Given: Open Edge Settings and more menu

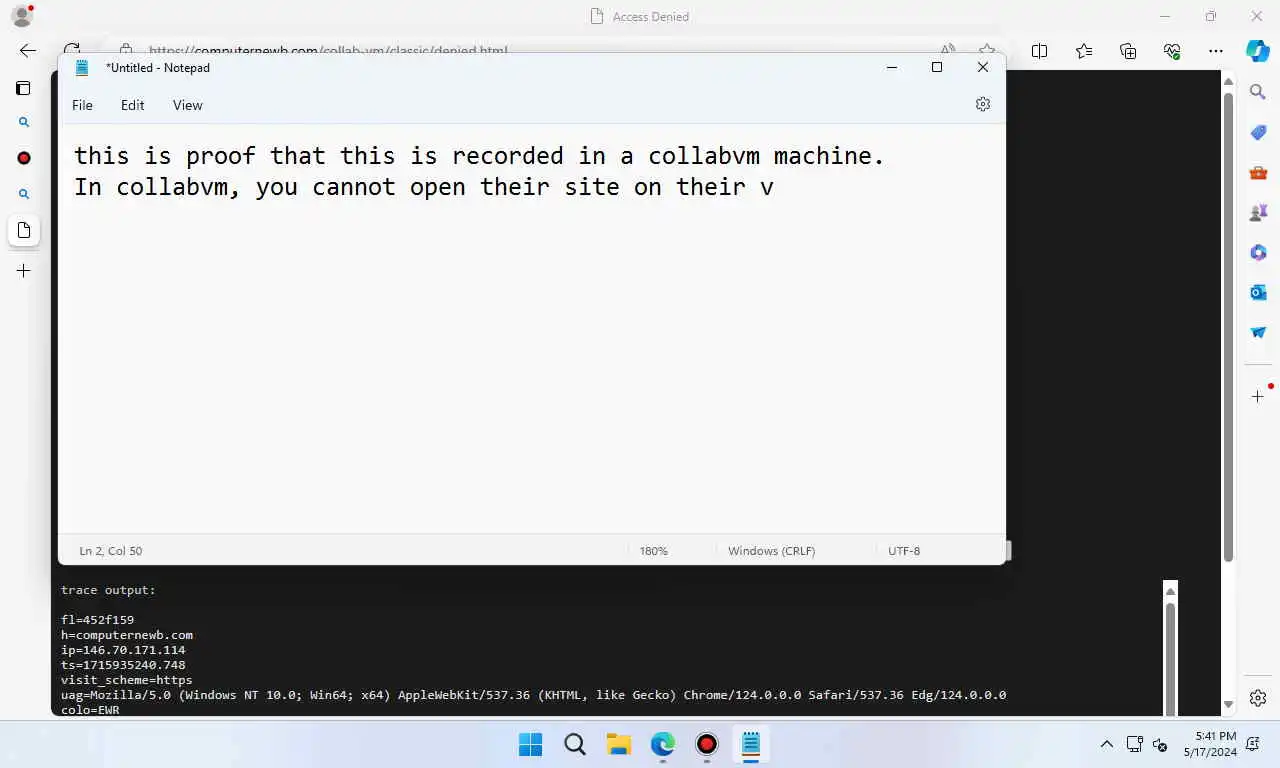Looking at the screenshot, I should point(1215,51).
